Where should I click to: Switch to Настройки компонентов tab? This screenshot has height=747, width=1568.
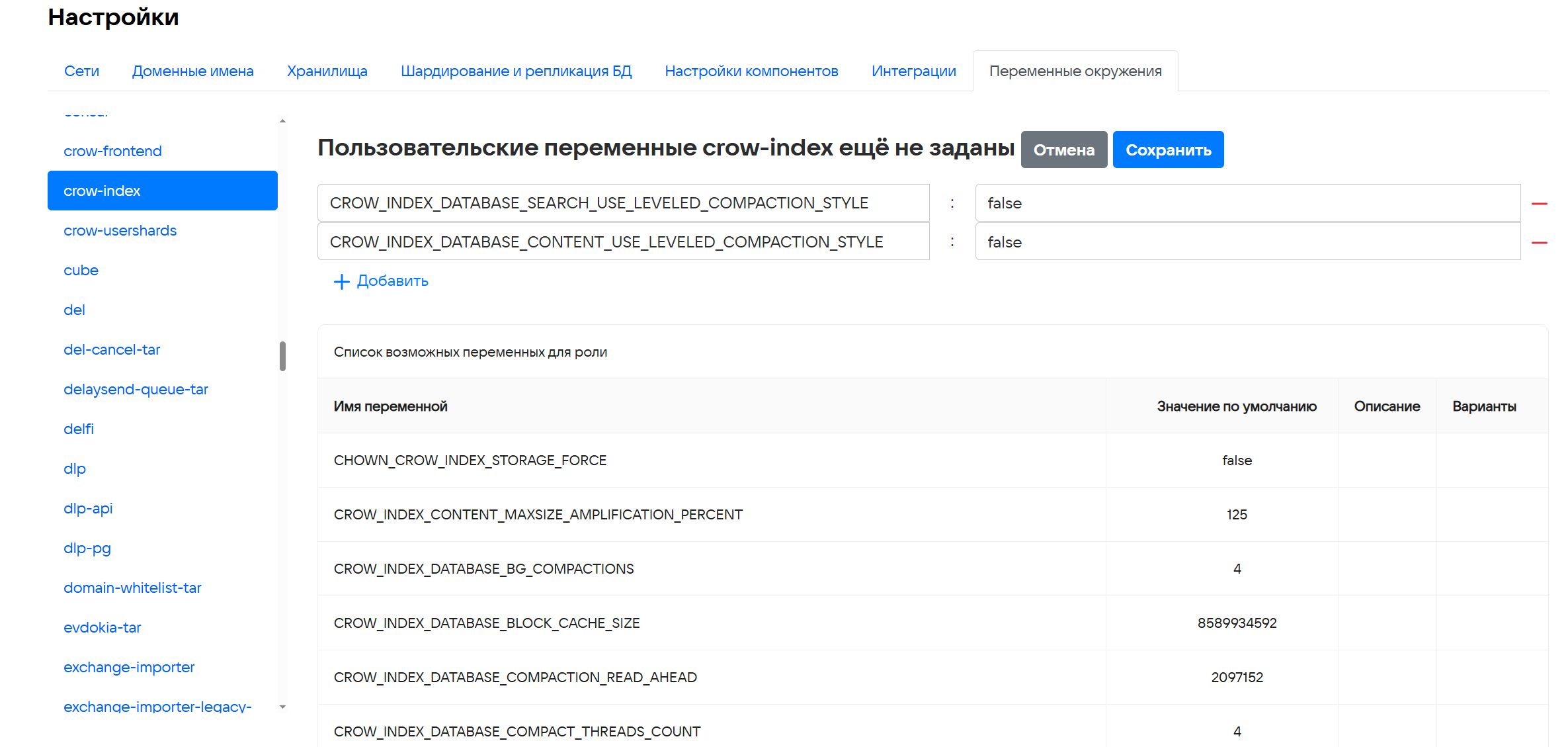pyautogui.click(x=751, y=71)
